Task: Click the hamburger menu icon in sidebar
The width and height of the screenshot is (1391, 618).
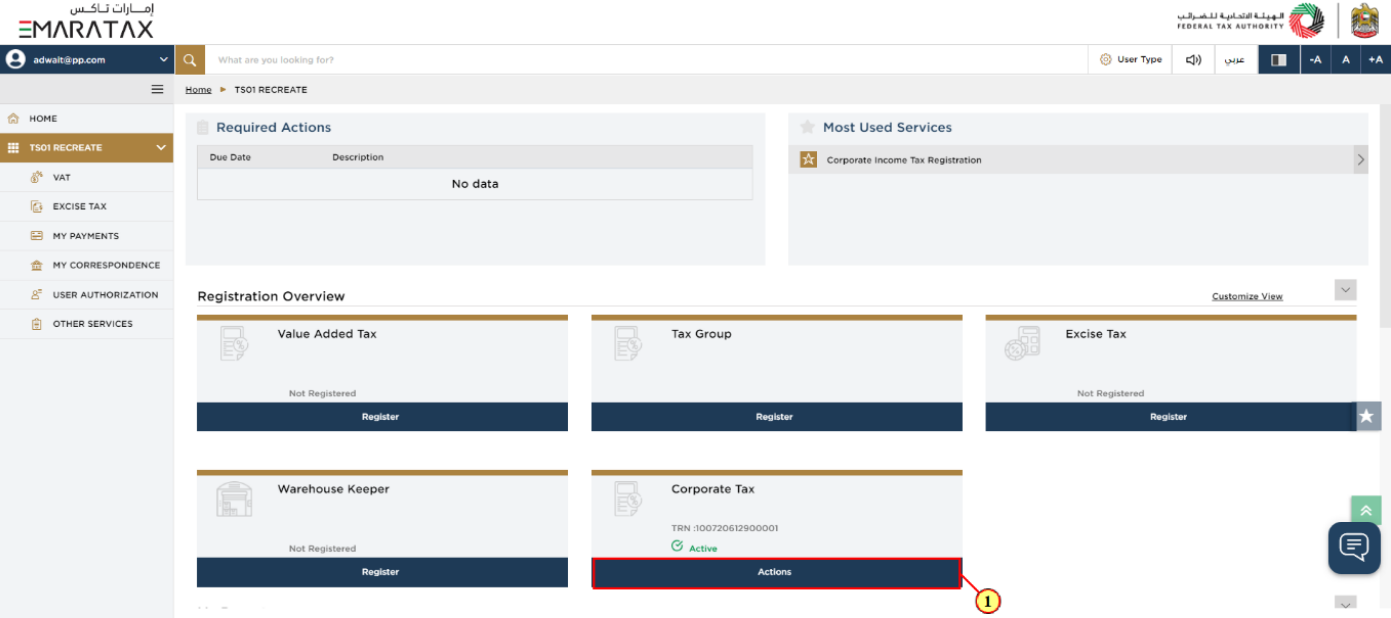Action: 157,89
